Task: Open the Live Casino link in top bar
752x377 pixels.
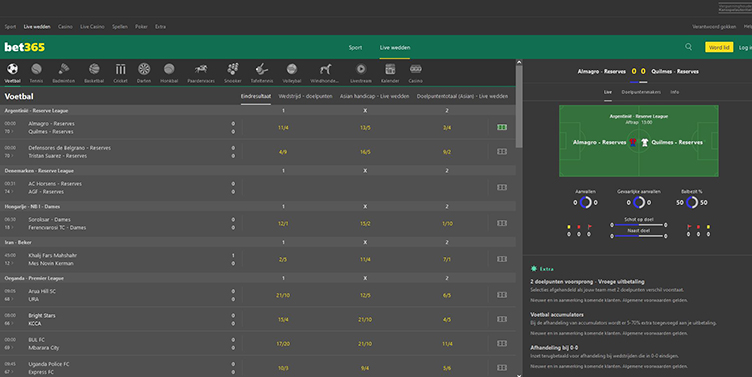Action: point(92,27)
